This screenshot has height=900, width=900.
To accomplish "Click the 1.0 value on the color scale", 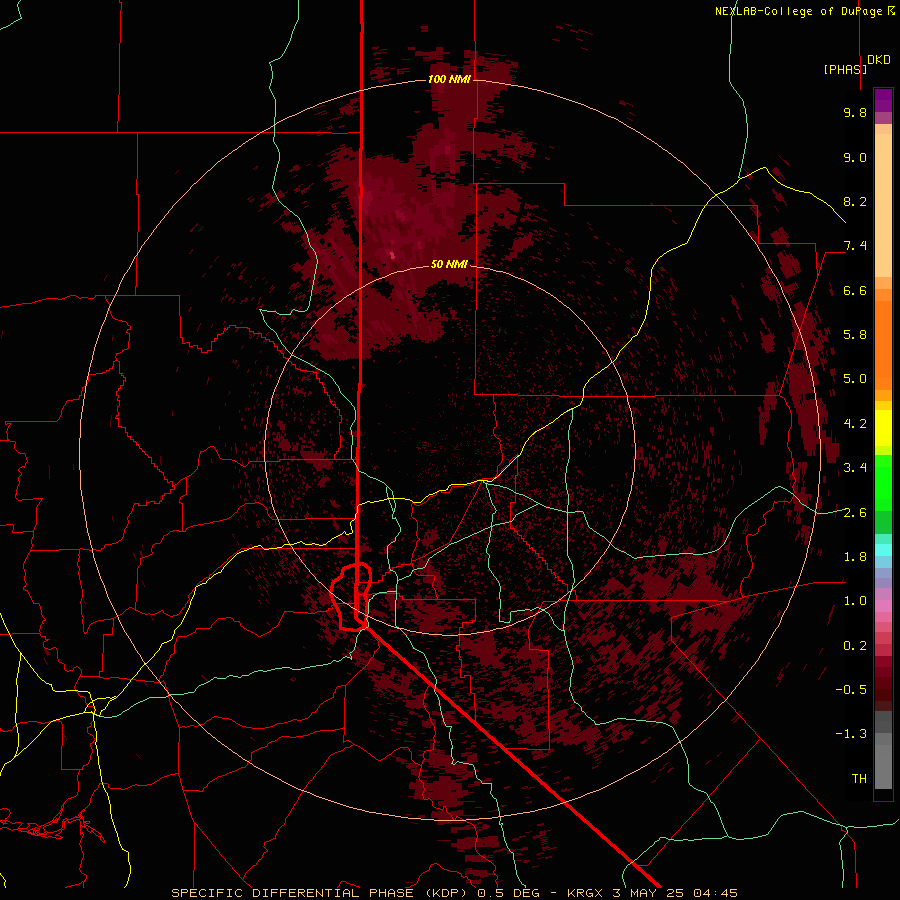I will click(855, 601).
